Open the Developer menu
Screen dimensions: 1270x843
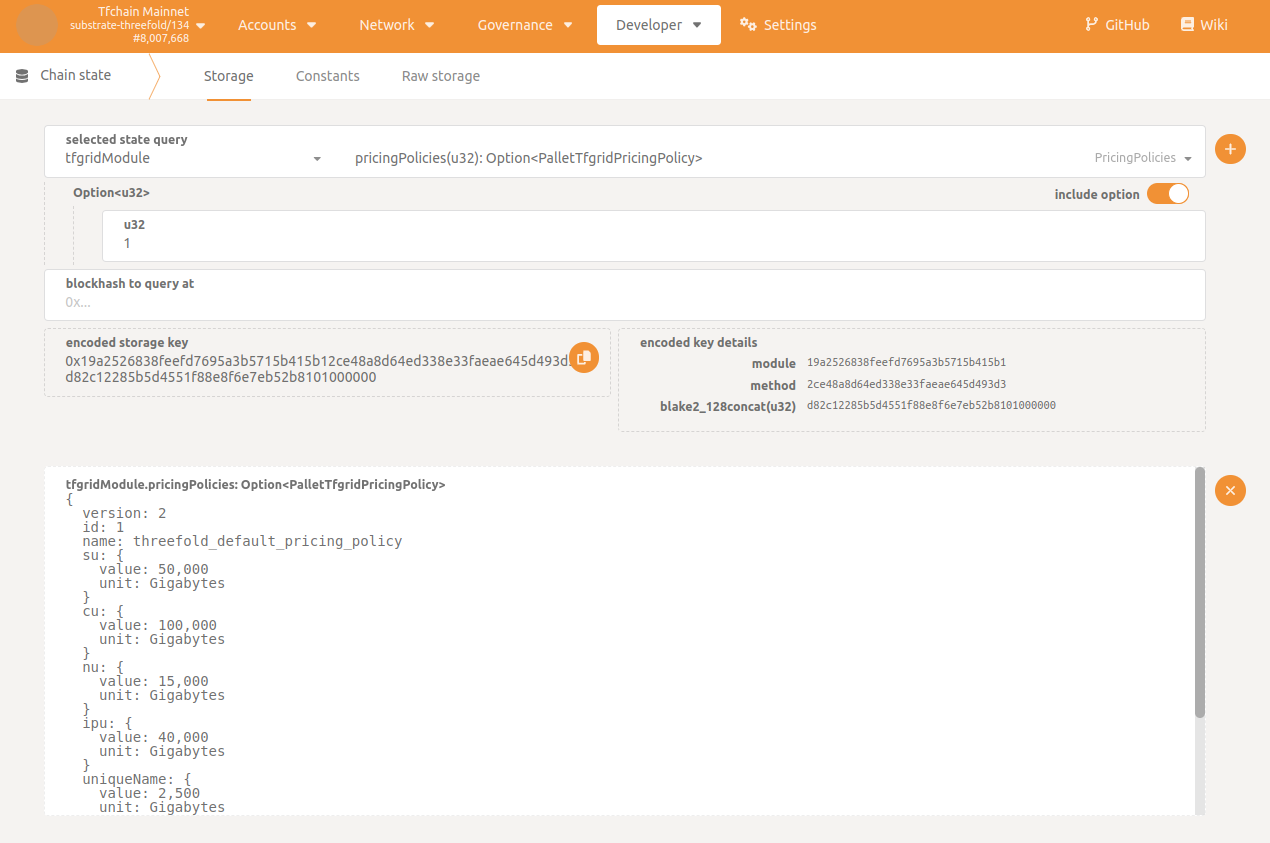click(x=658, y=25)
